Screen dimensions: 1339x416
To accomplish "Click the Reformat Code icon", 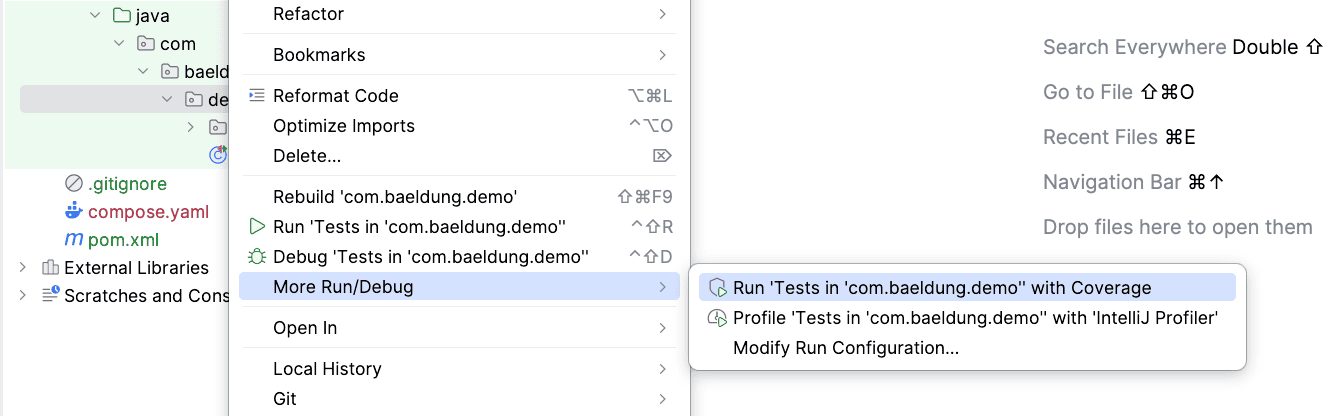I will (257, 96).
